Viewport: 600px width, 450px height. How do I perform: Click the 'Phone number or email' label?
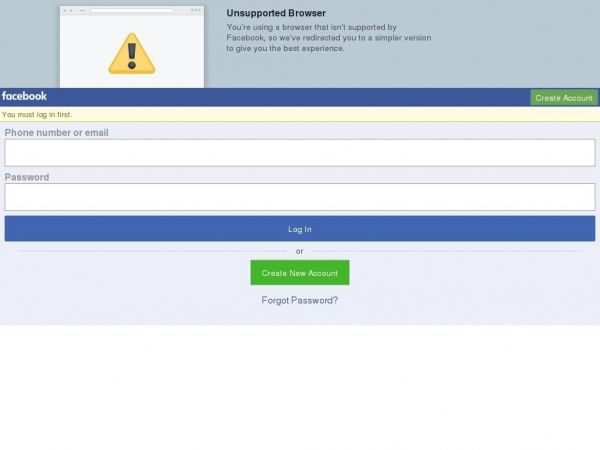[x=56, y=133]
